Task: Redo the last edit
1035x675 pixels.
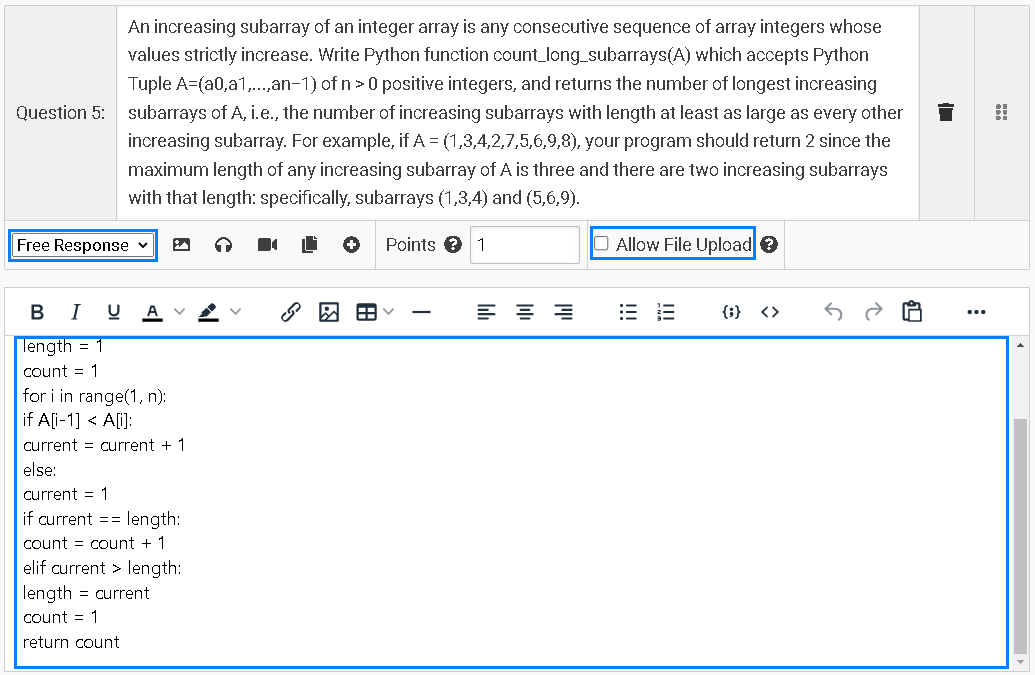Action: (873, 312)
